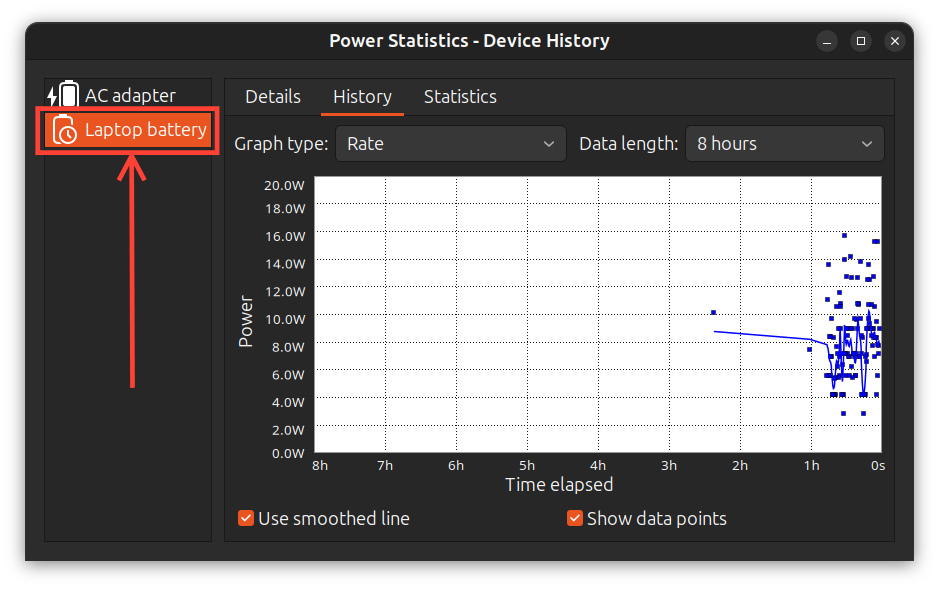
Task: Click the "Use smoothed line" label text
Action: click(x=334, y=518)
